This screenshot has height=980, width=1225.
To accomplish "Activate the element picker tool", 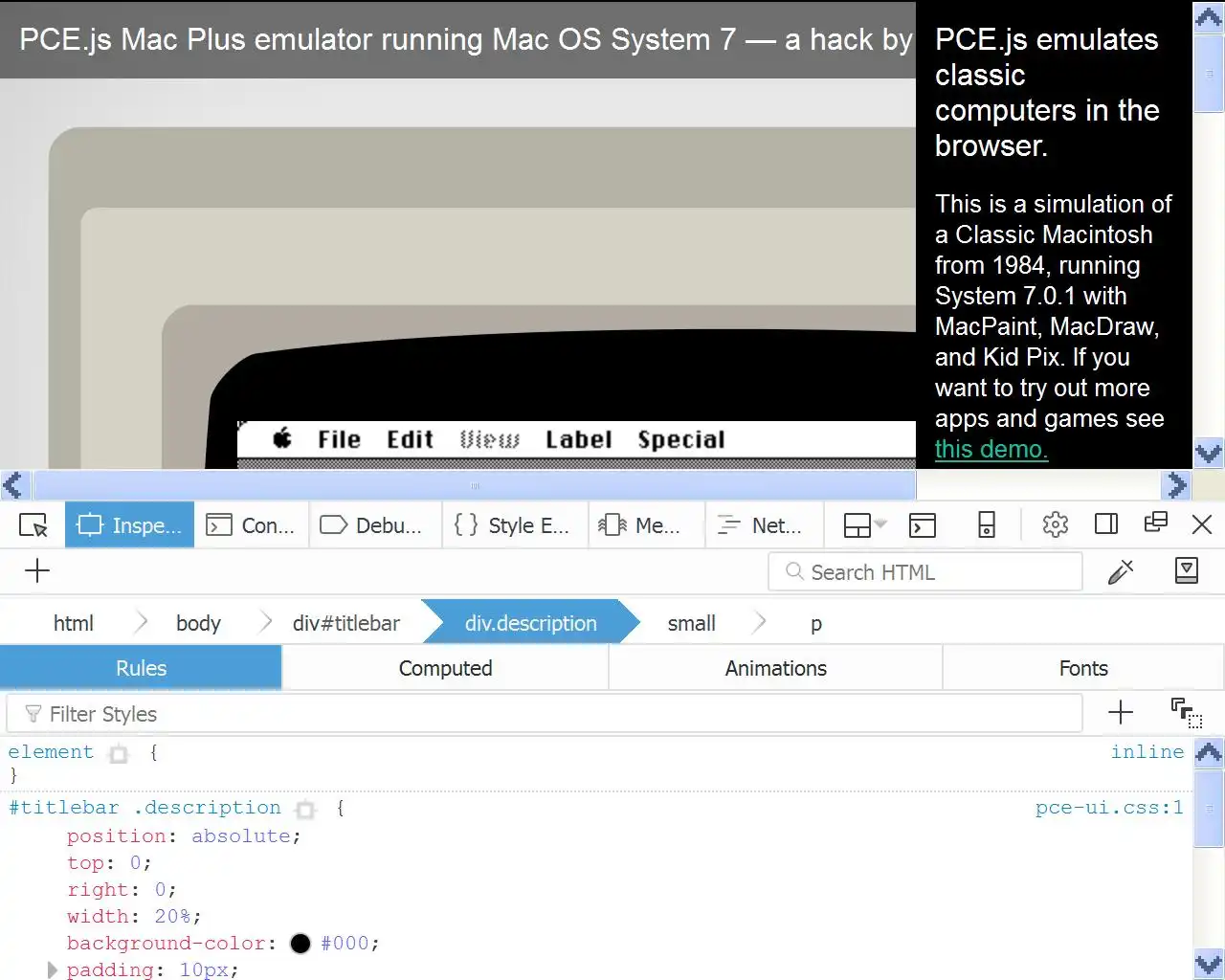I will pos(33,525).
